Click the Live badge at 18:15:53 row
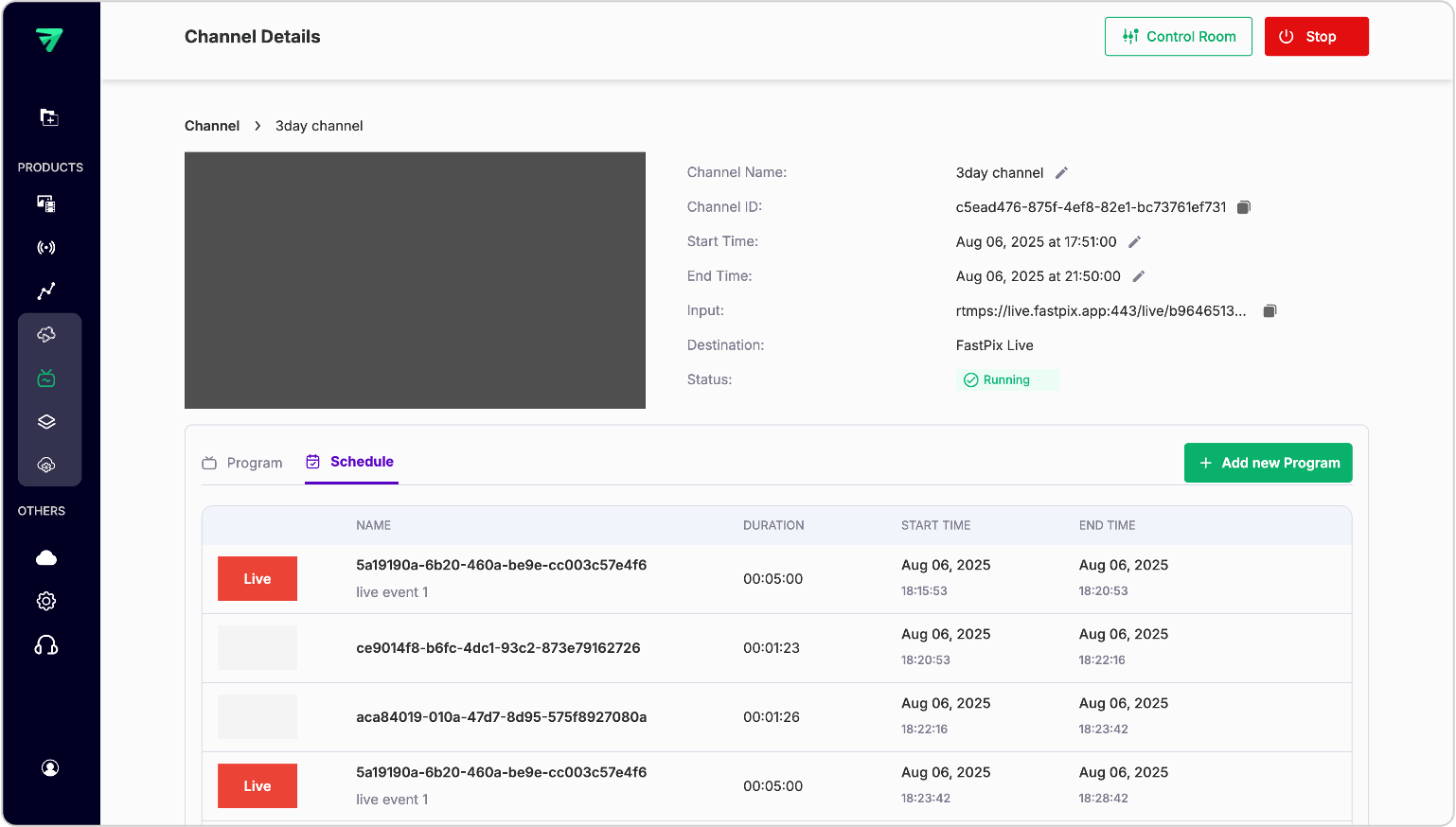The width and height of the screenshot is (1456, 827). coord(257,579)
